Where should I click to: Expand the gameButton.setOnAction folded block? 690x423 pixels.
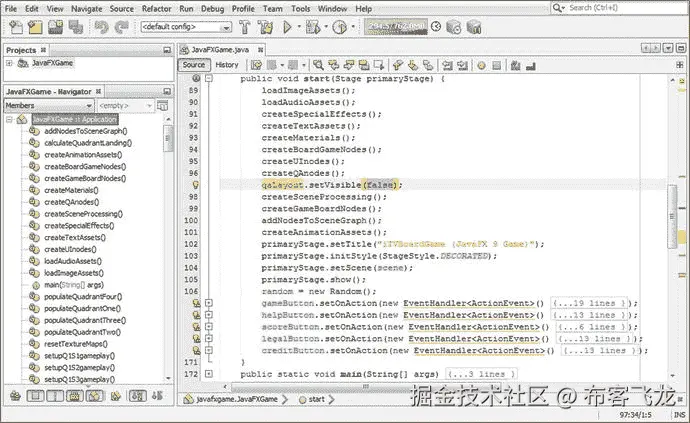click(x=209, y=303)
